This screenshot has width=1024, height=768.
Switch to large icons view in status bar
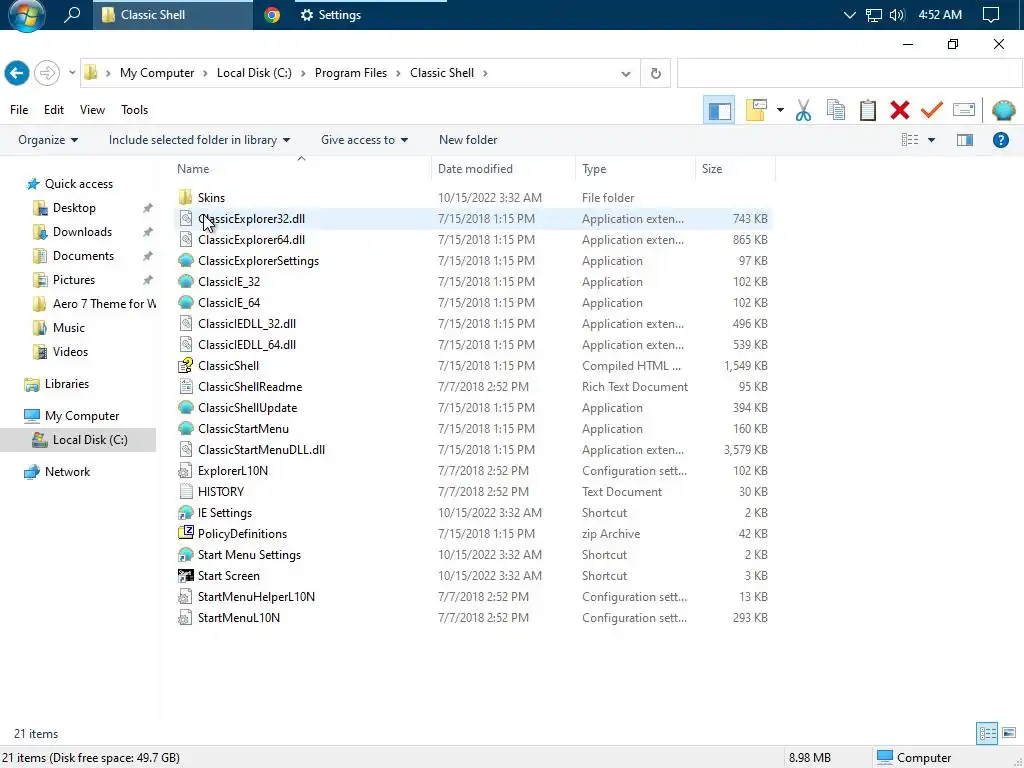pyautogui.click(x=1009, y=733)
